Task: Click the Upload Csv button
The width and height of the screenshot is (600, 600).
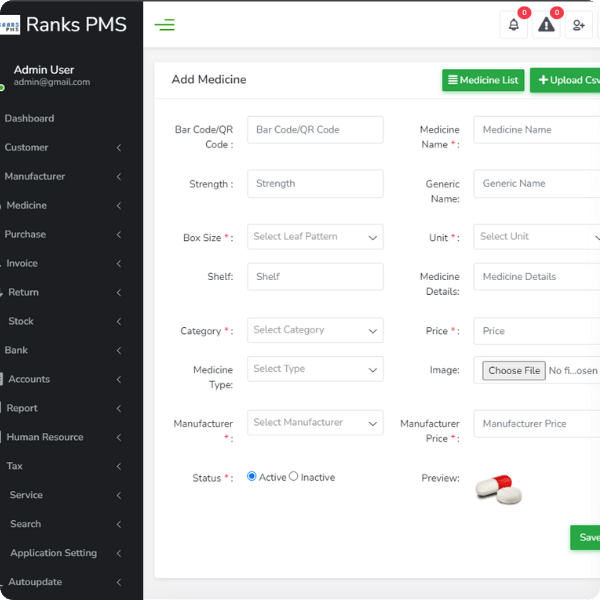Action: 564,80
